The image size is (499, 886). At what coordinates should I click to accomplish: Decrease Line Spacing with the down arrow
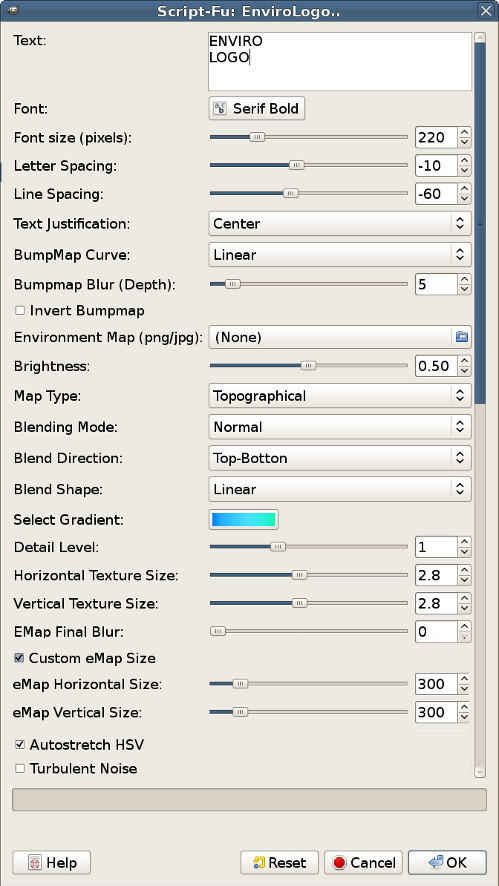[465, 199]
